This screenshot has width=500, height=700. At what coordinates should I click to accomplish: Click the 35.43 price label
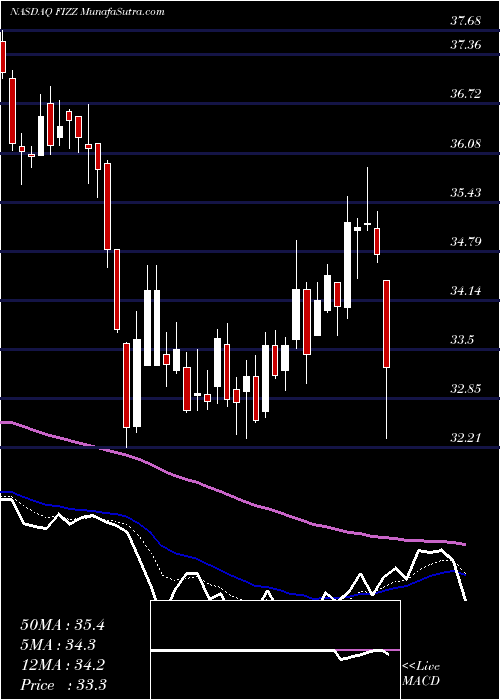coord(466,193)
